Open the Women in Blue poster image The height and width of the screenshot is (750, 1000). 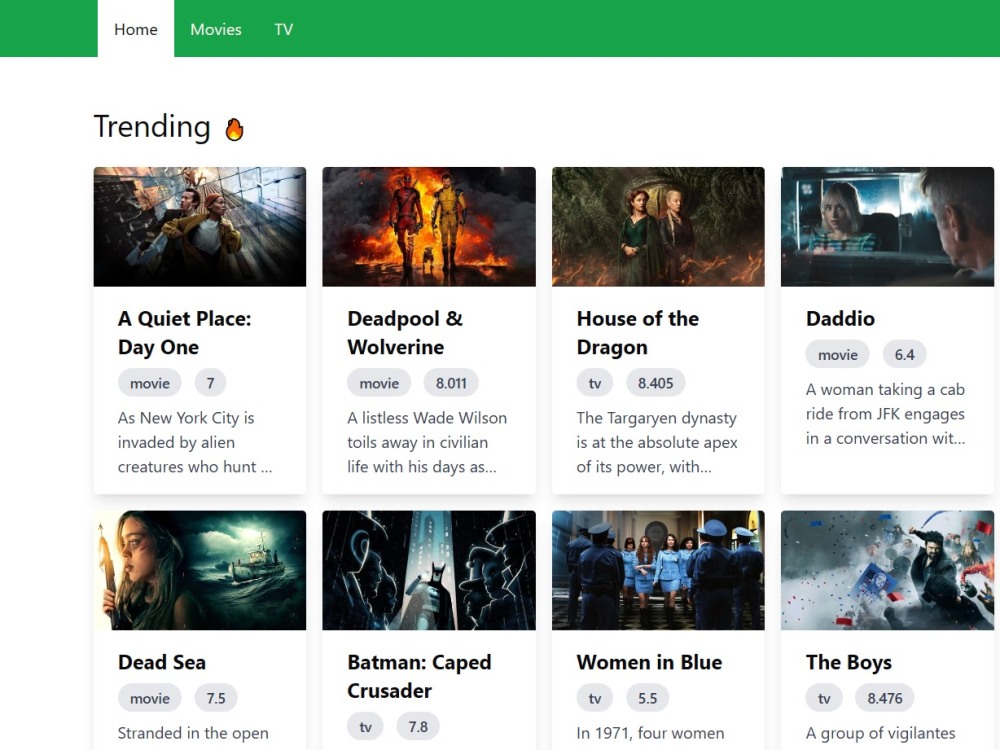[x=658, y=570]
